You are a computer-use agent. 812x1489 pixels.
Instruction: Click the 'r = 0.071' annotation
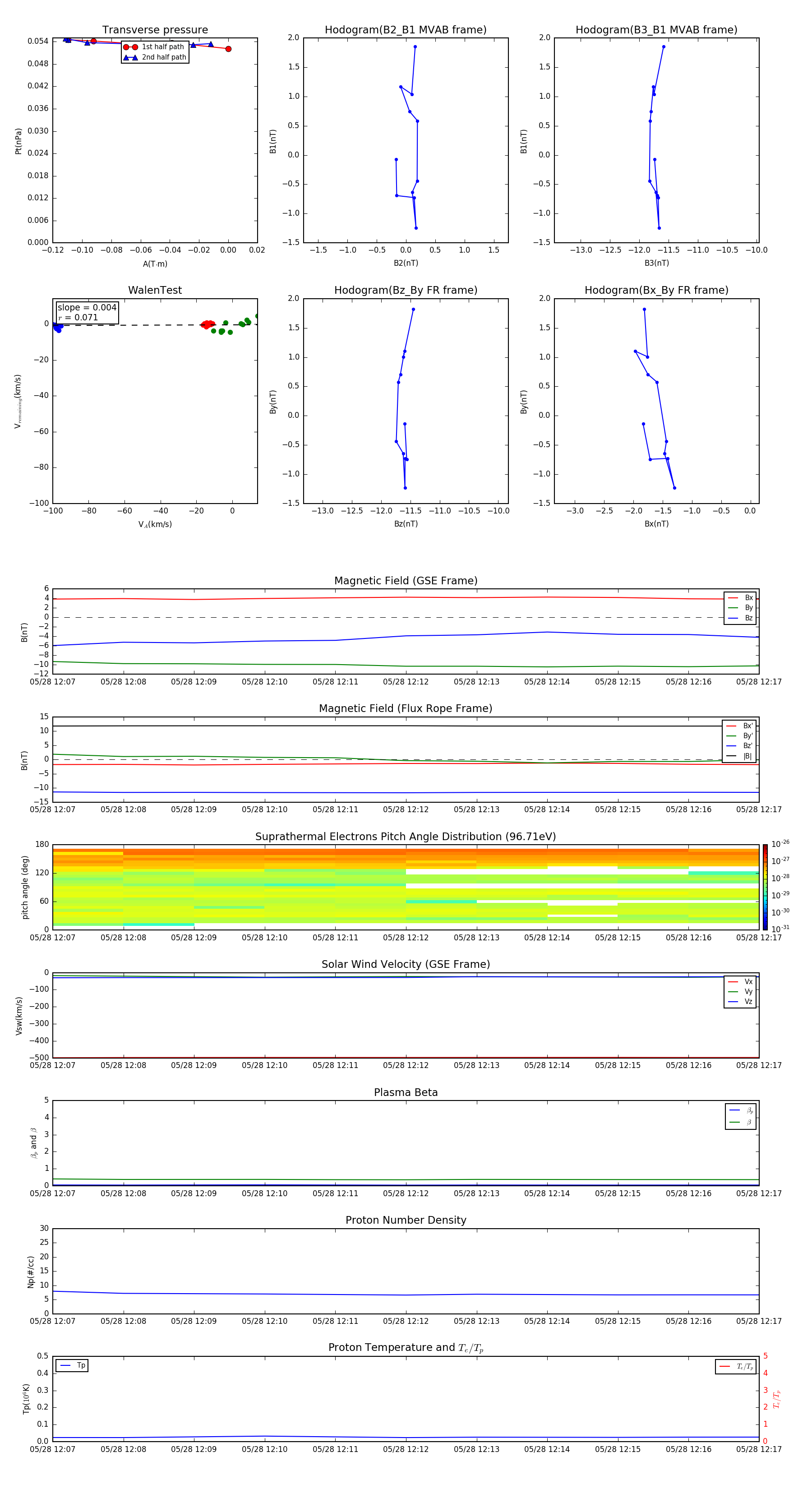point(78,317)
